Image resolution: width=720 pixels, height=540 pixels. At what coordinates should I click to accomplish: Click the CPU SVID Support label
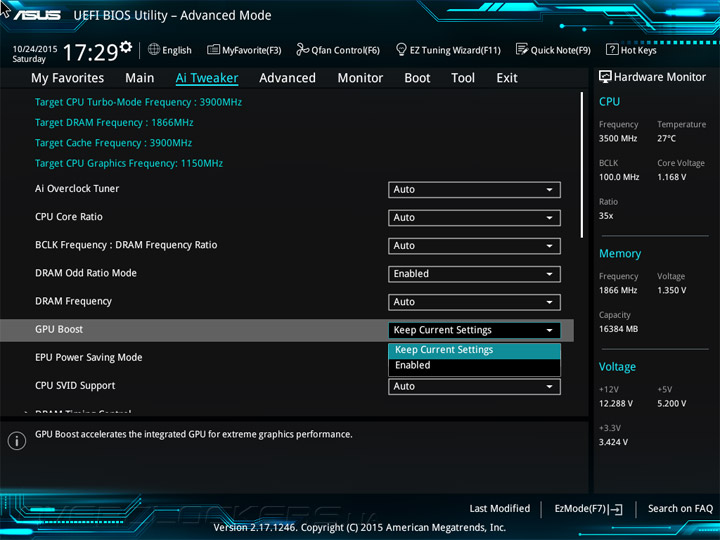point(75,386)
